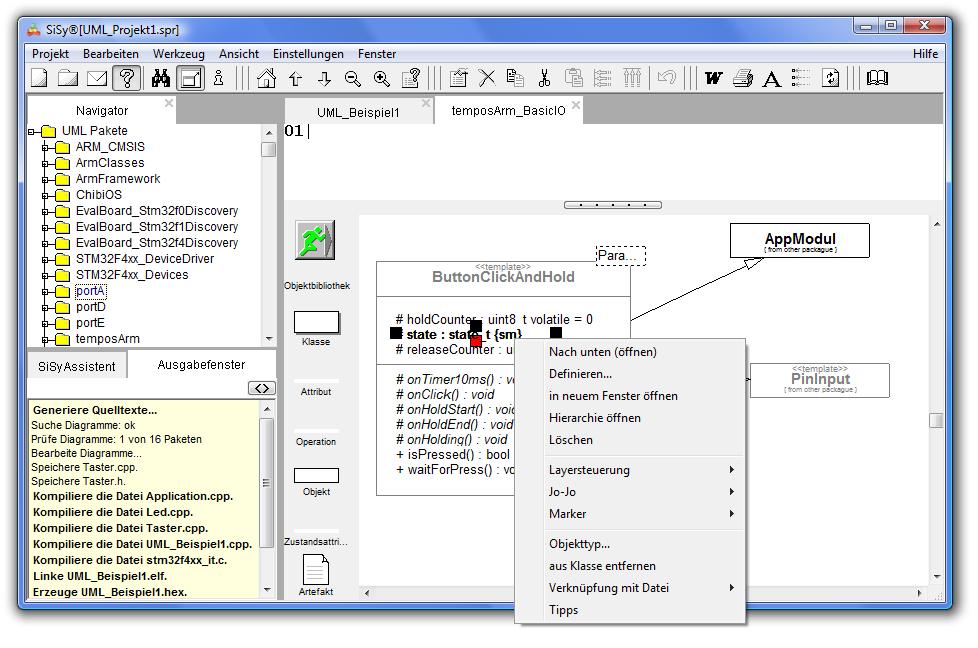Viewport: 978px width, 648px height.
Task: Click the scissors cut icon
Action: click(x=544, y=78)
